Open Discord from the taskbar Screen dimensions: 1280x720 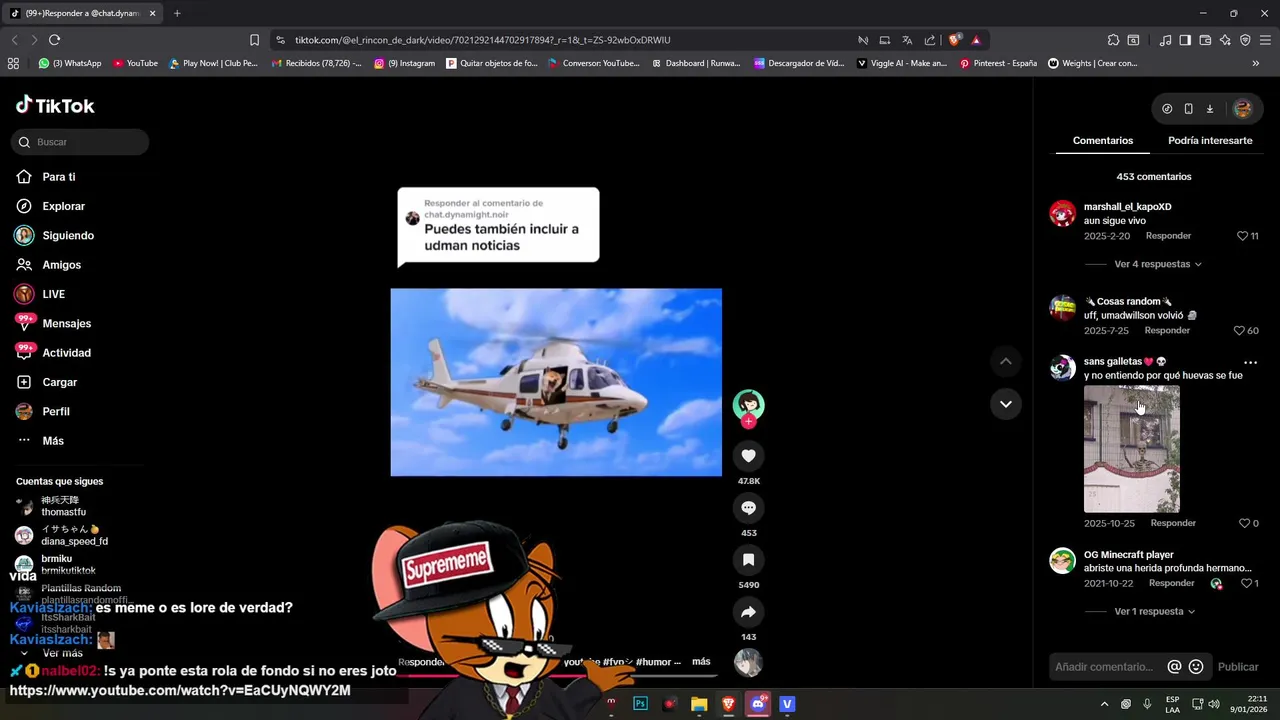pos(758,704)
